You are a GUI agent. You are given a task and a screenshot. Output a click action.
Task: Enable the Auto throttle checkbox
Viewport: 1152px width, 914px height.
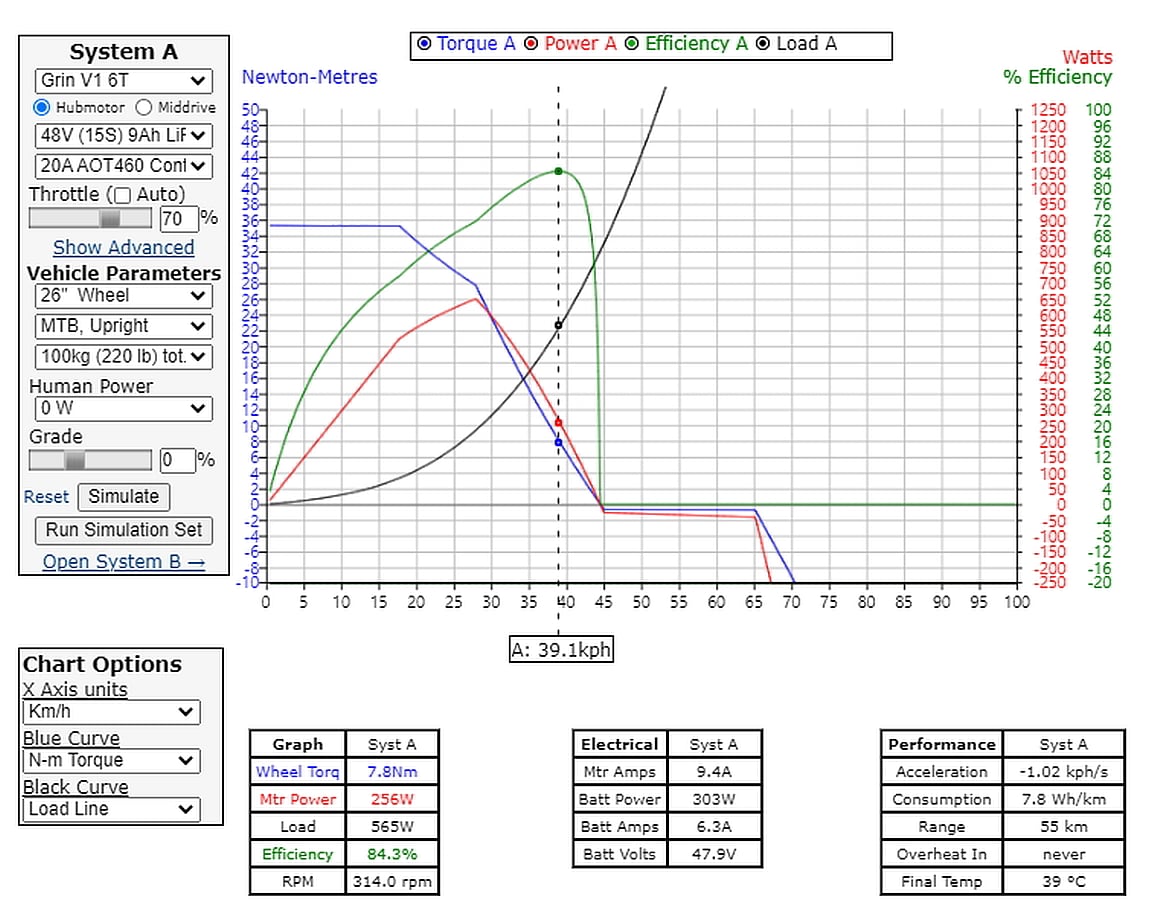click(123, 195)
